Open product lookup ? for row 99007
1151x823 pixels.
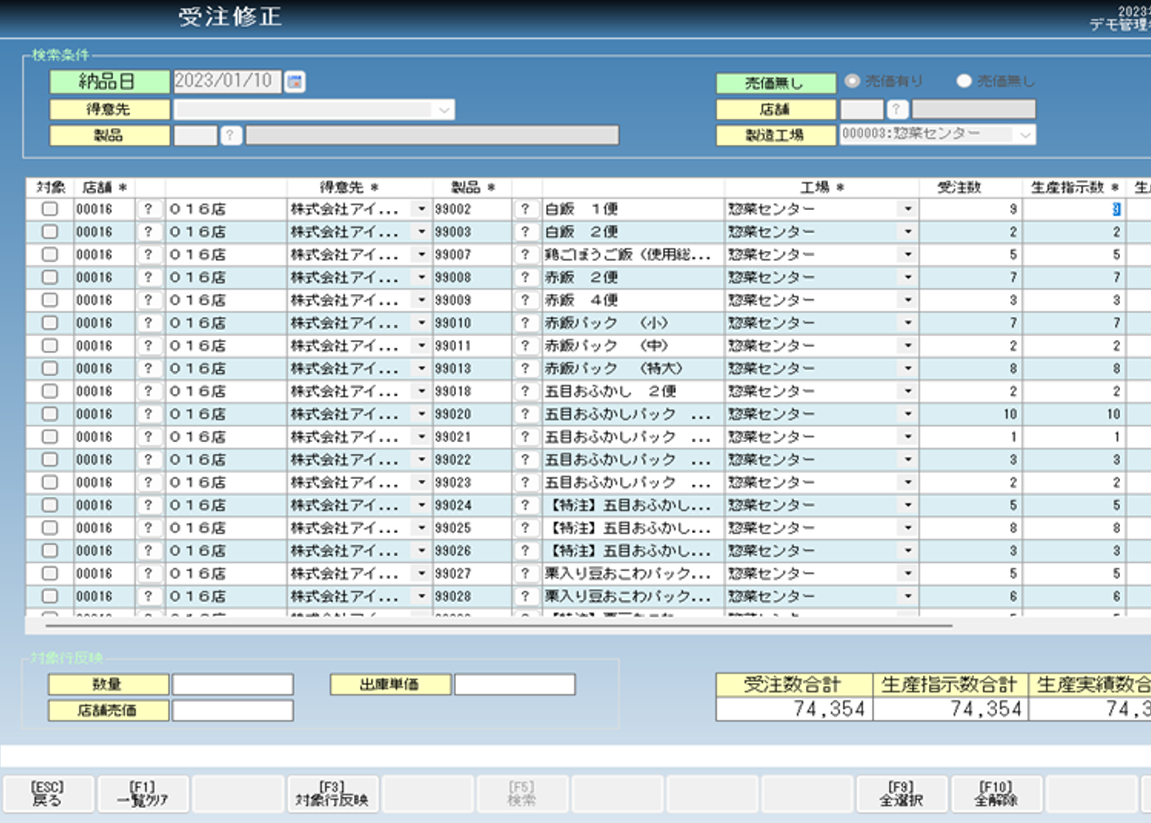tap(525, 255)
